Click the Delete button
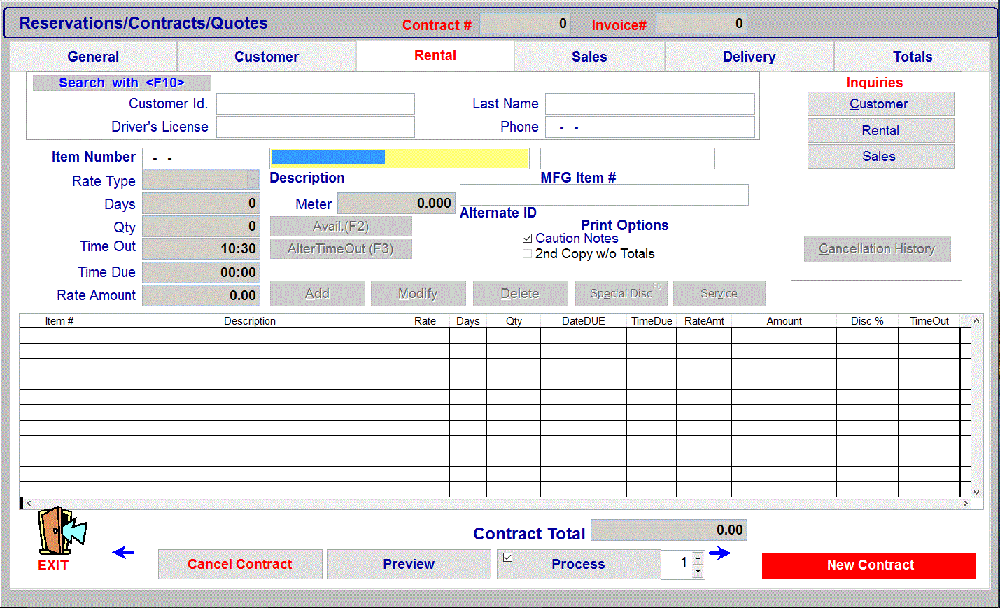The height and width of the screenshot is (608, 1000). coord(520,293)
